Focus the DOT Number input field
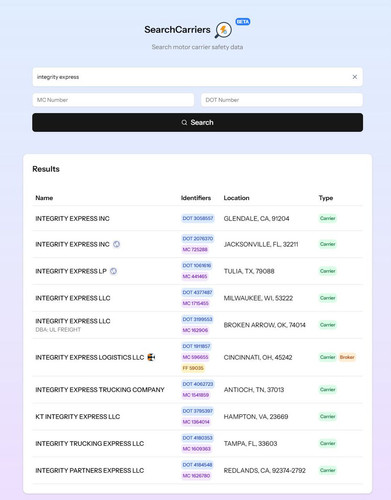The height and width of the screenshot is (500, 391). point(282,100)
